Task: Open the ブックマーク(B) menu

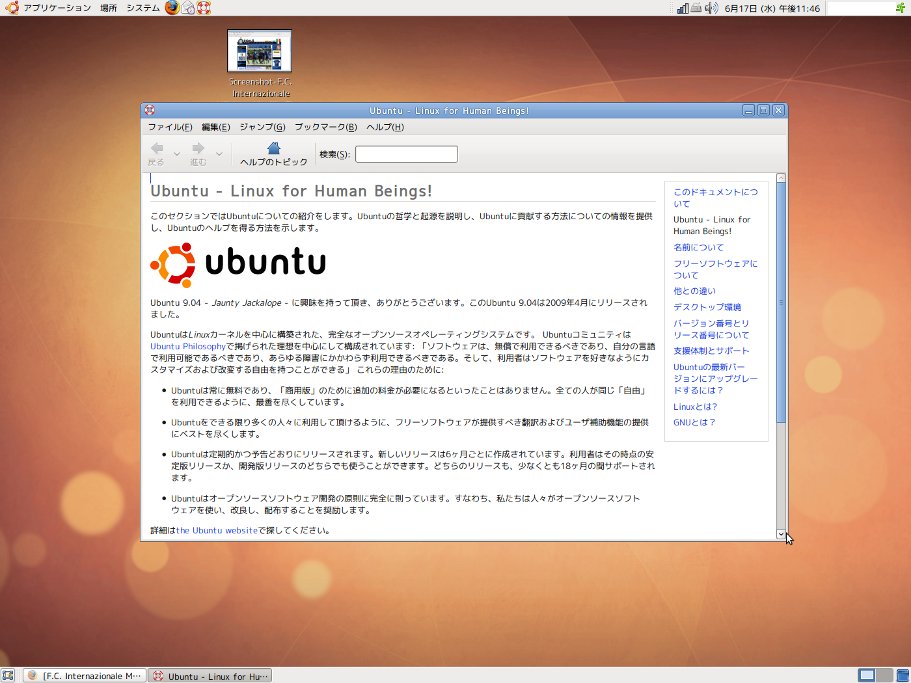Action: coord(325,127)
